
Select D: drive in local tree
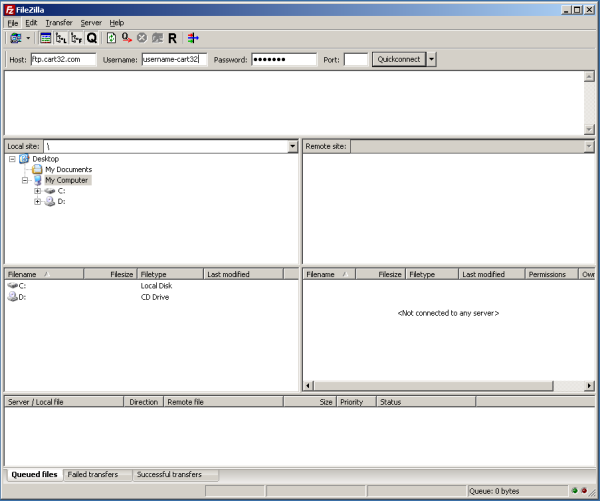coord(61,201)
